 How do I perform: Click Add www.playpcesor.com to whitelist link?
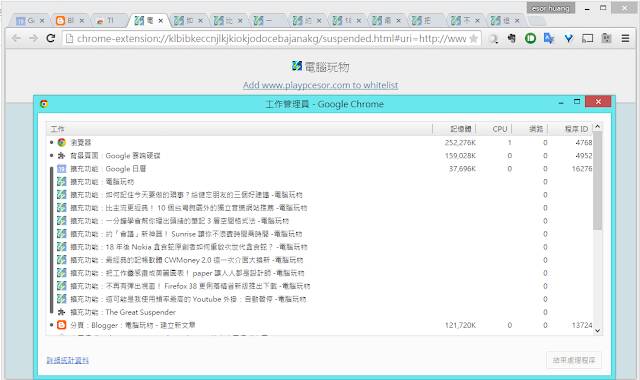tap(320, 85)
